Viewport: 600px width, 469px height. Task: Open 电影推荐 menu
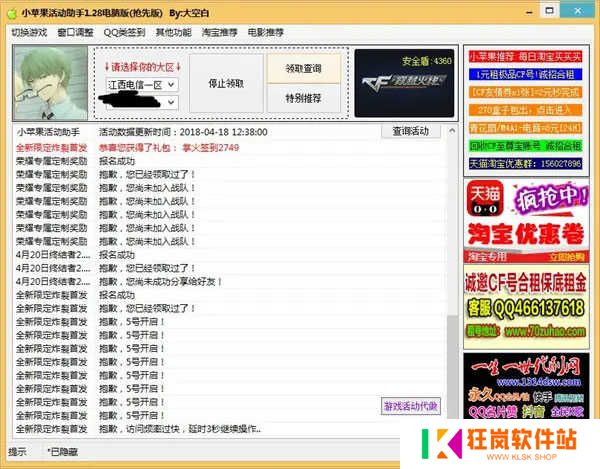[x=265, y=32]
